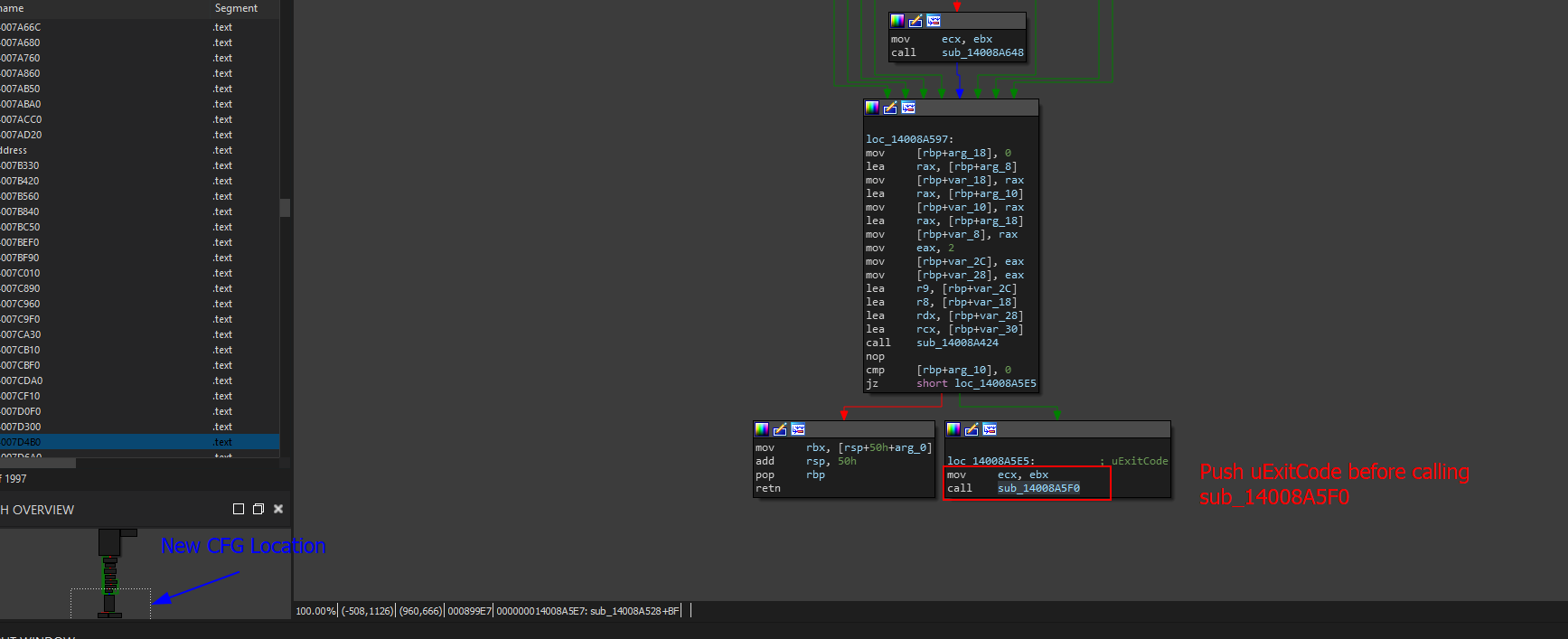
Task: Click the pencil edit icon on the loc_14008A597 node
Action: (890, 108)
